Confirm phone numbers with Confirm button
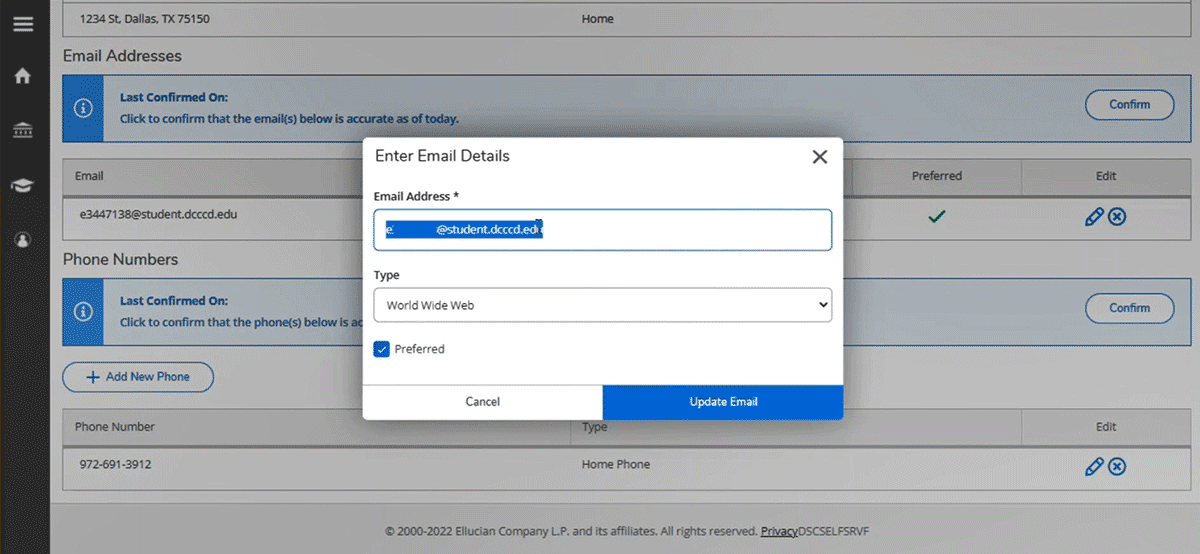The height and width of the screenshot is (554, 1200). pyautogui.click(x=1130, y=308)
